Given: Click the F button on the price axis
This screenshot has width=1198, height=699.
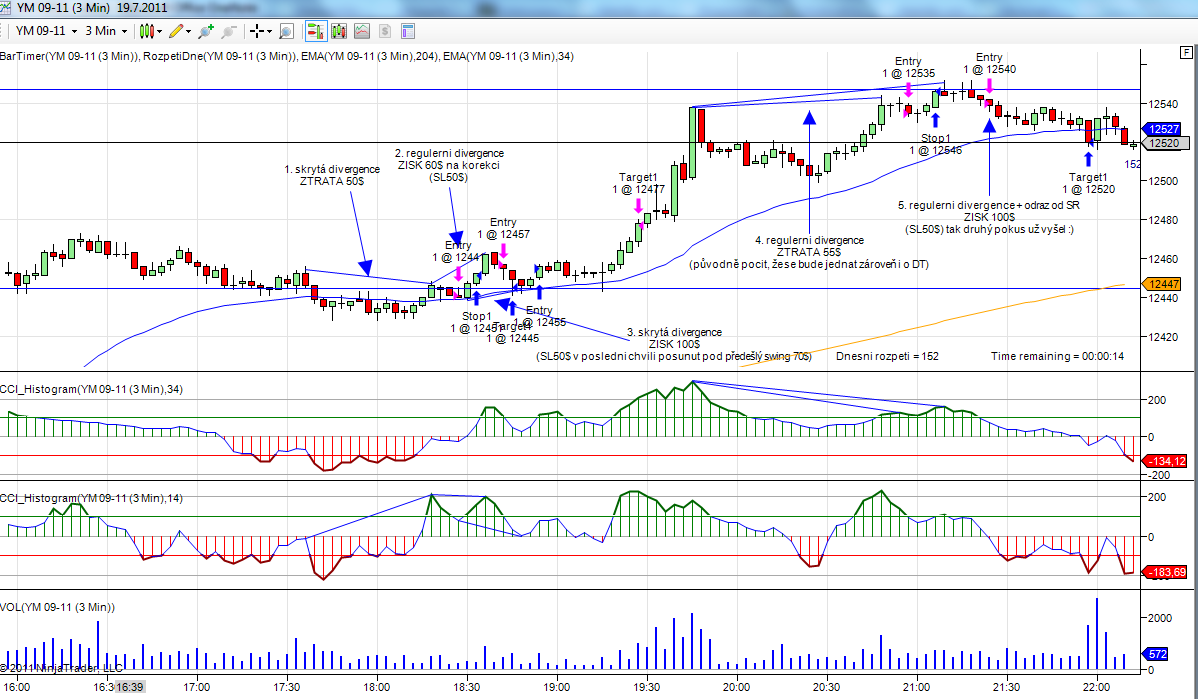Looking at the screenshot, I should (1186, 53).
